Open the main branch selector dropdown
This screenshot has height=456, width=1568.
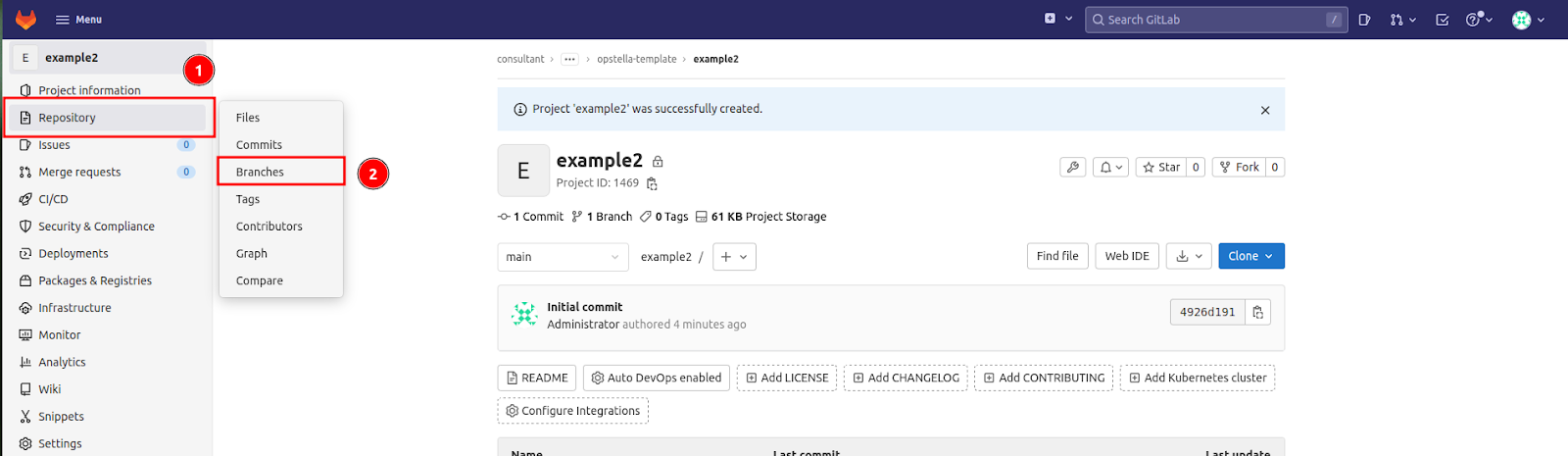coord(563,257)
